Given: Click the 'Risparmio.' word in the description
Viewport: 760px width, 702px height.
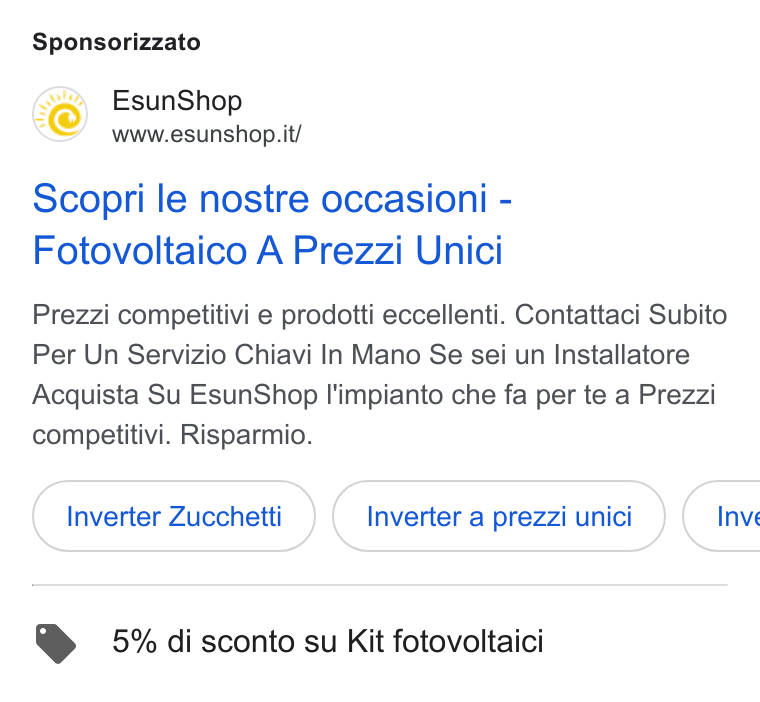Looking at the screenshot, I should [246, 435].
